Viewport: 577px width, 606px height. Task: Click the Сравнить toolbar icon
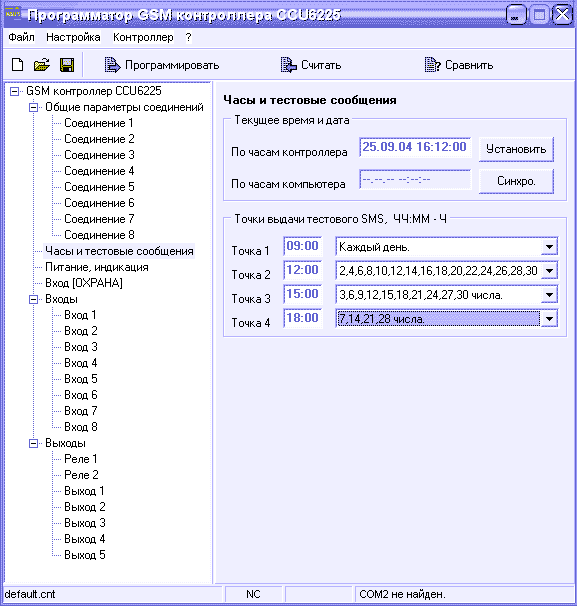click(432, 65)
